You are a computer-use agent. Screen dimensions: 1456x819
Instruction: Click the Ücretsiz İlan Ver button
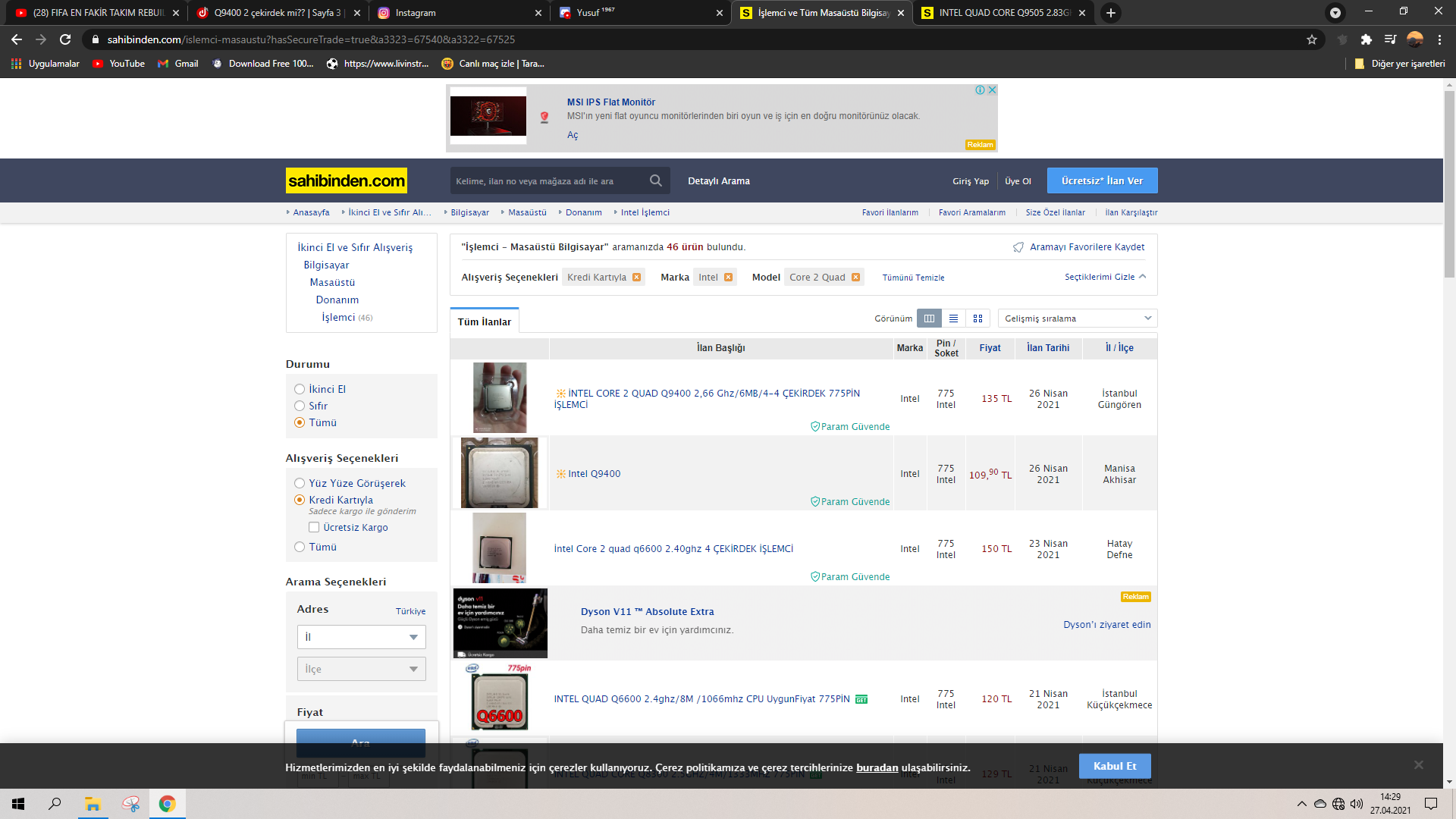1102,180
